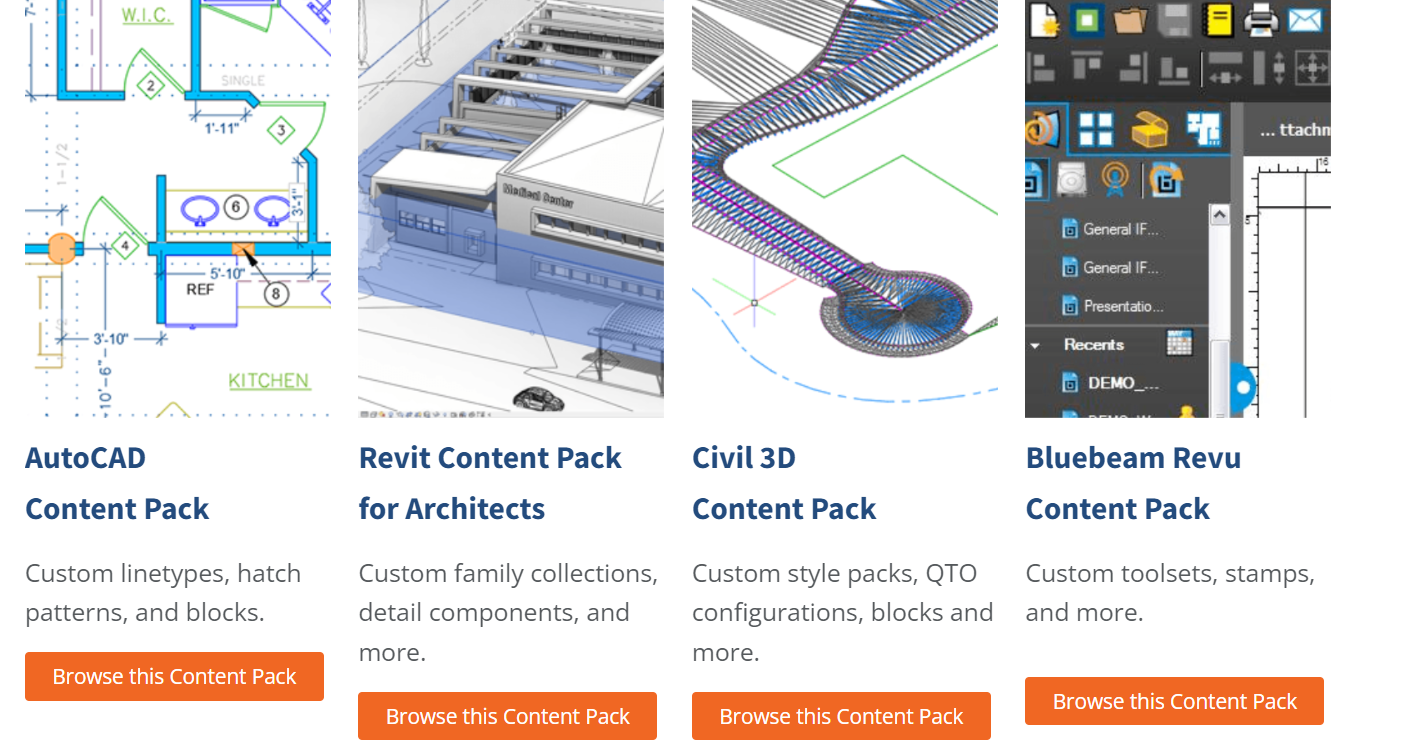Screen dimensions: 1416x748
Task: Follow the Revit Content Pack for Architects heading
Action: tap(490, 483)
